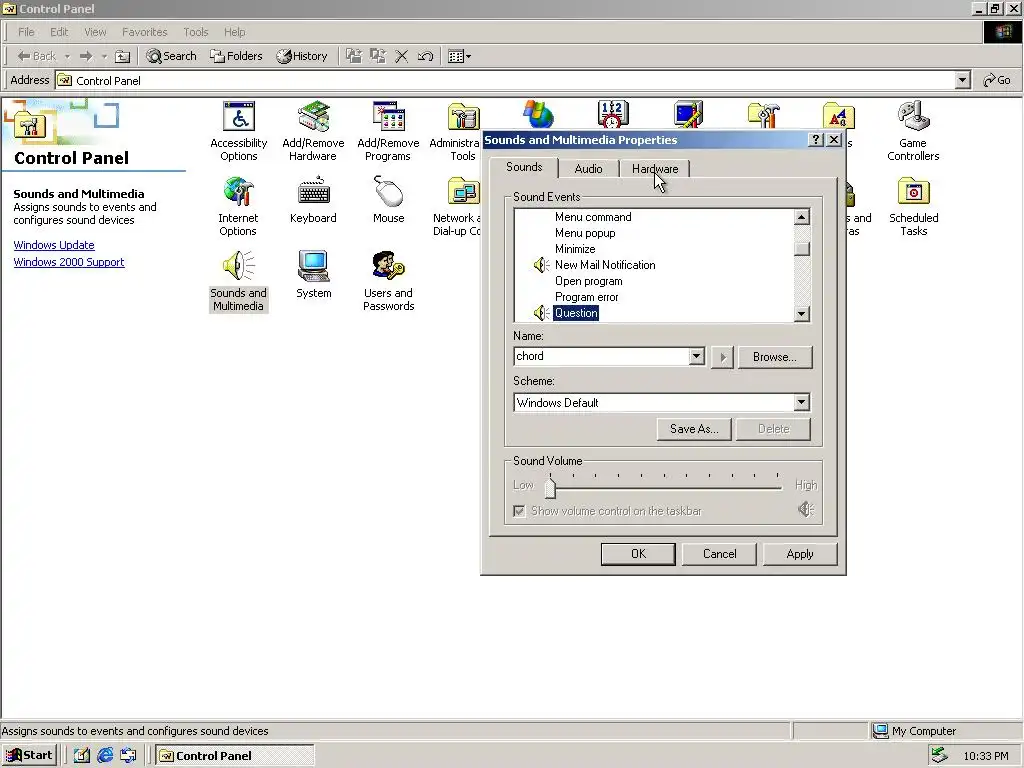The image size is (1024, 768).
Task: Click Sound Events scrollbar up arrow
Action: pos(802,217)
